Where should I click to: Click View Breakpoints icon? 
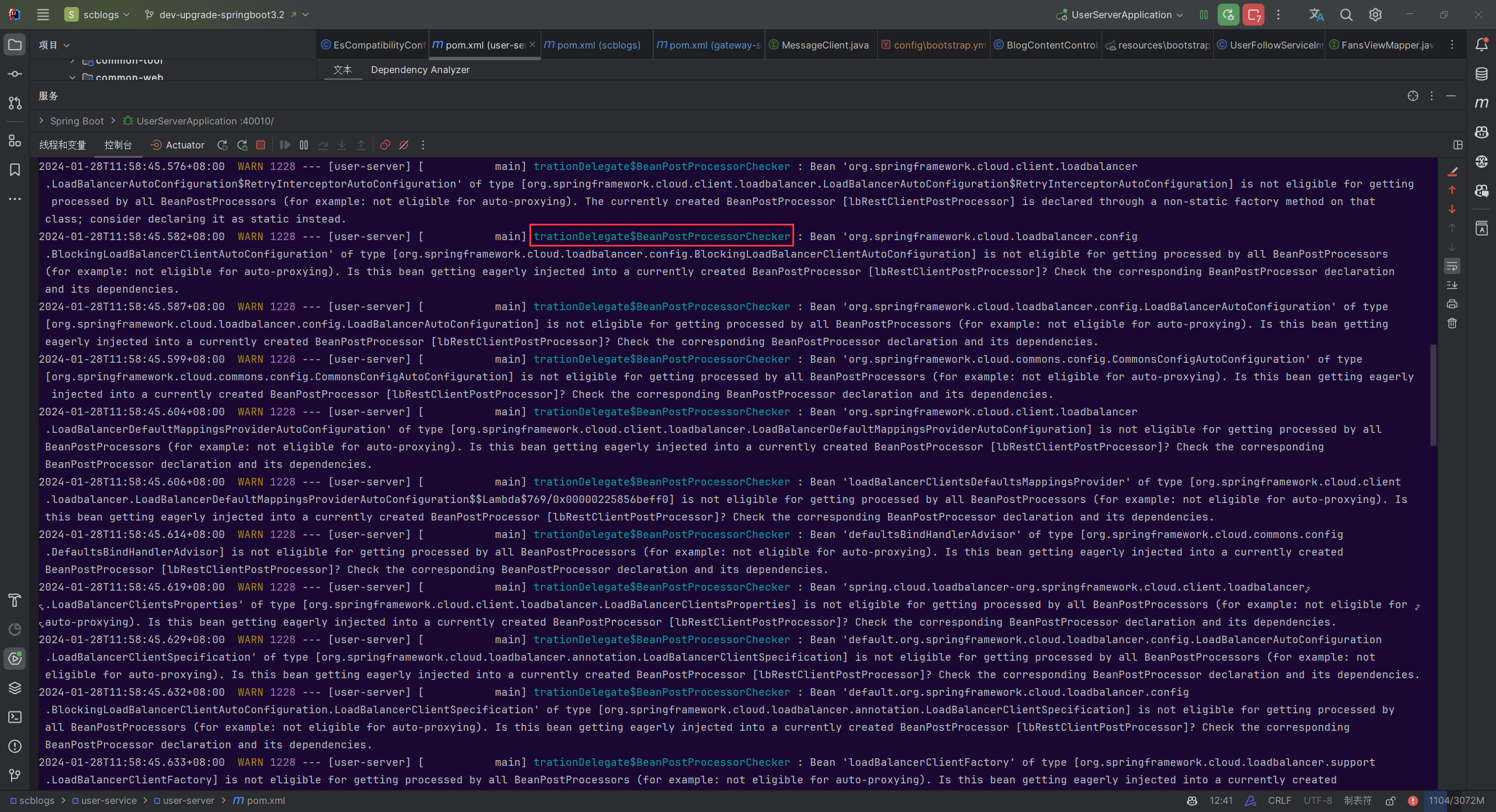click(385, 145)
